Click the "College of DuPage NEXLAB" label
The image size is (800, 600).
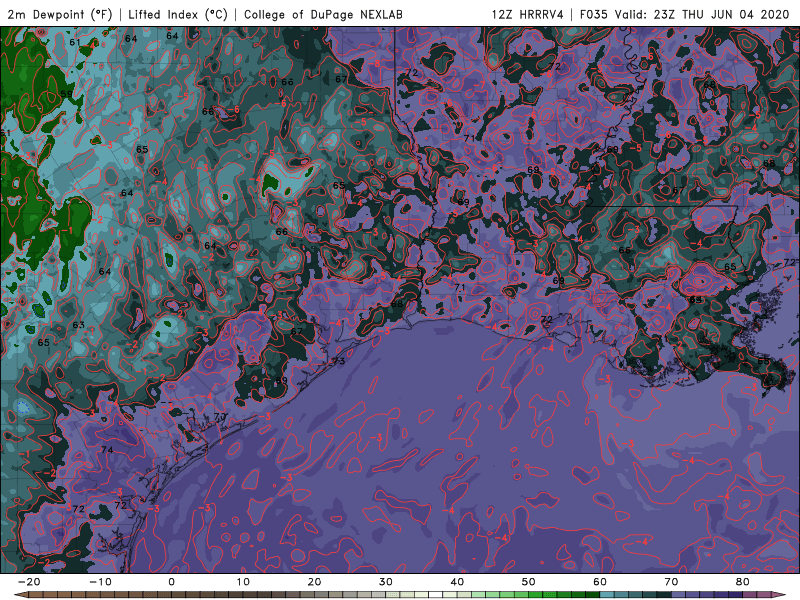coord(323,14)
